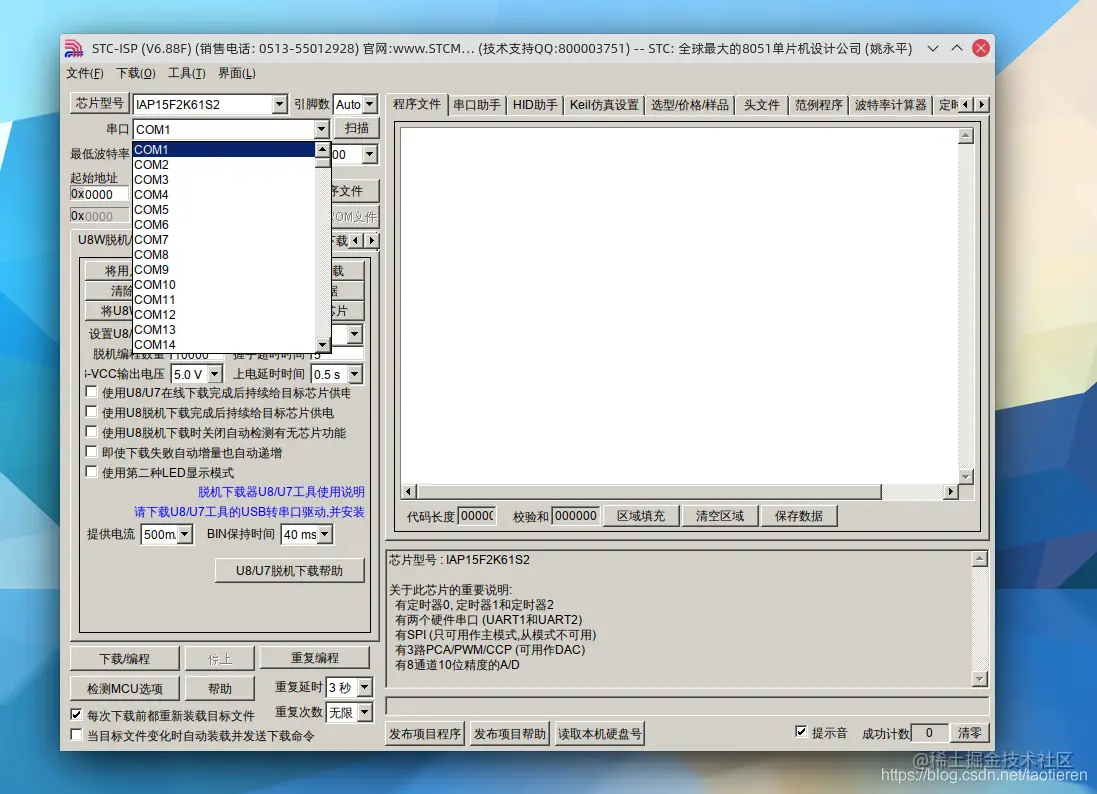Image resolution: width=1097 pixels, height=794 pixels.
Task: Open the 下载(O) menu
Action: (x=136, y=73)
